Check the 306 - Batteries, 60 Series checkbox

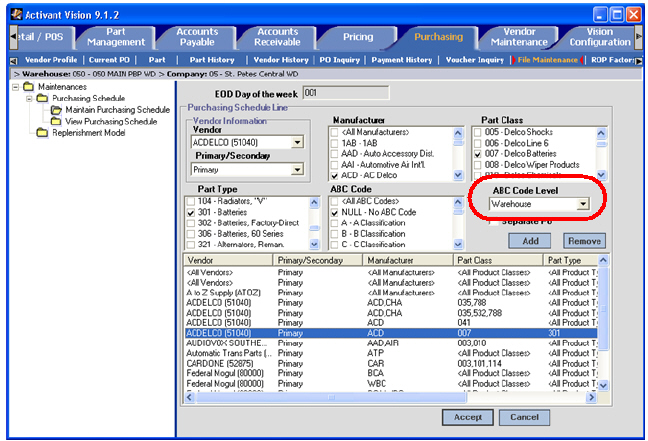[x=191, y=234]
